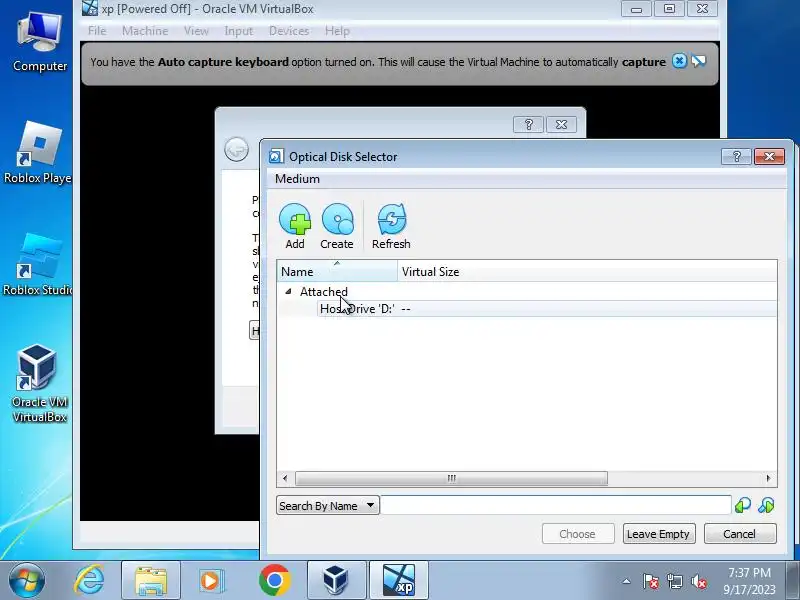Launch Google Chrome from the taskbar

[274, 580]
